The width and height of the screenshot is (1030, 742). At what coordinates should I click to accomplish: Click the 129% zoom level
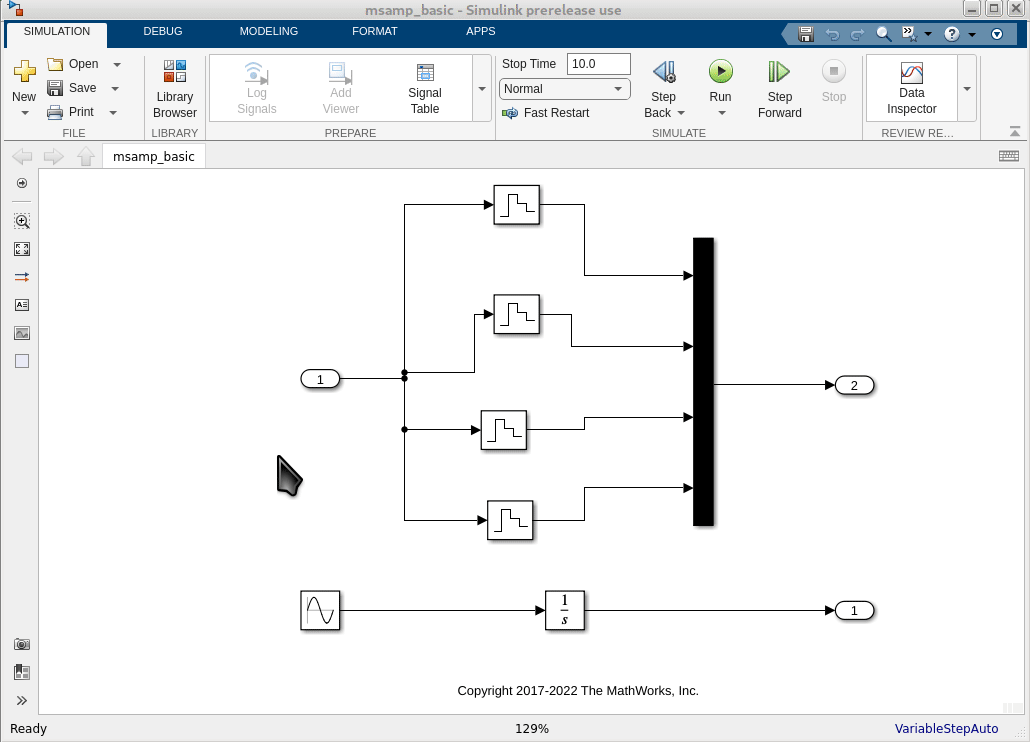point(531,728)
